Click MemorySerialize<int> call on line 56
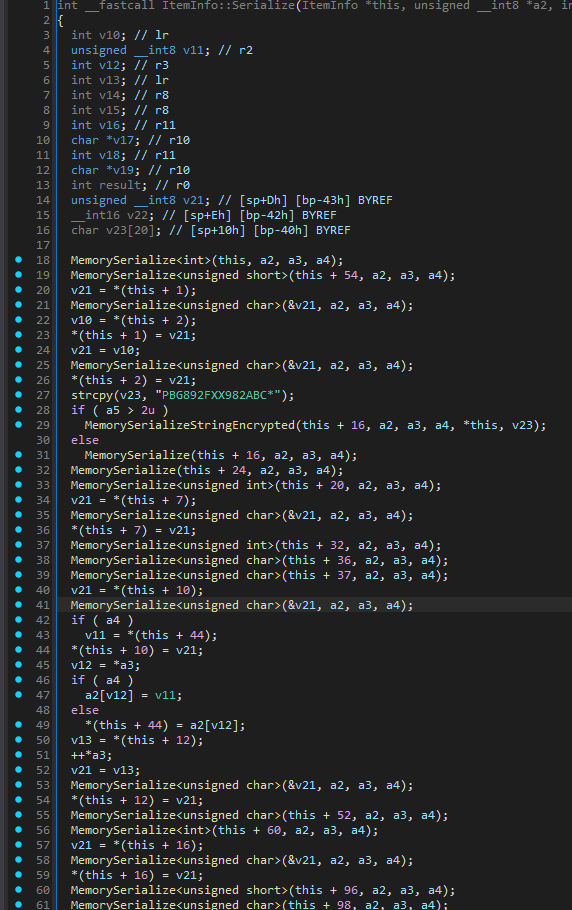The image size is (572, 910). [141, 830]
